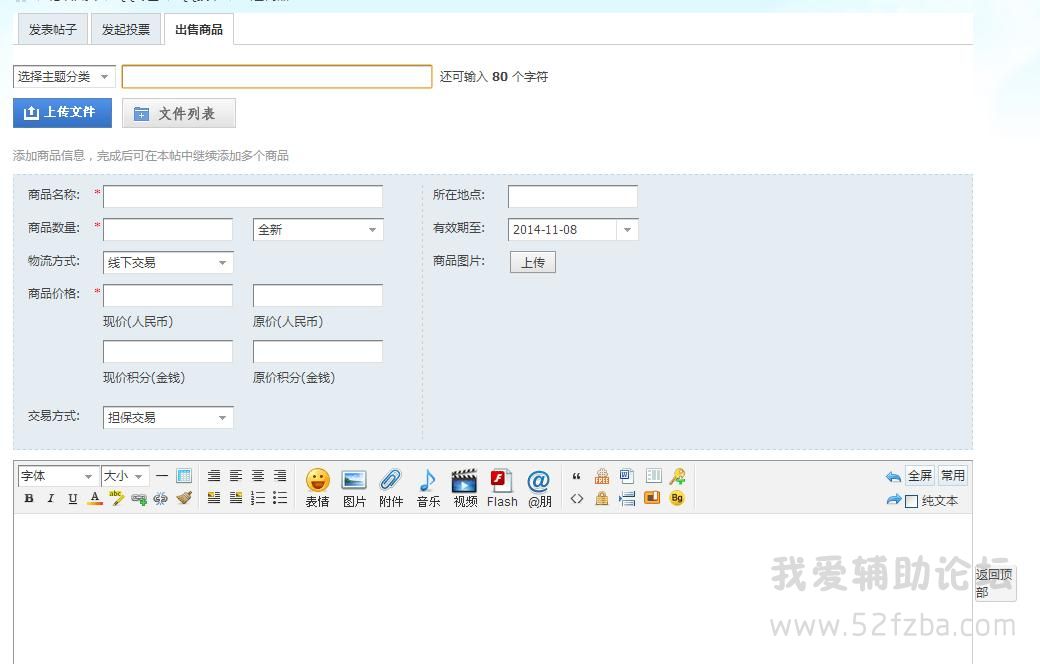Toggle underline formatting in the editor
The image size is (1040, 664).
(x=73, y=498)
